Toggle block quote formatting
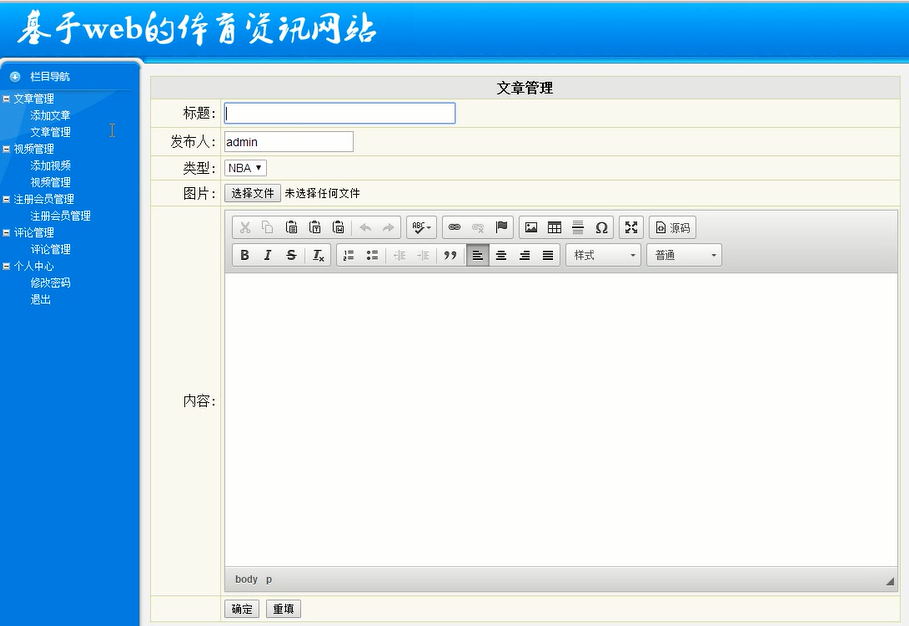Image resolution: width=909 pixels, height=626 pixels. click(450, 255)
